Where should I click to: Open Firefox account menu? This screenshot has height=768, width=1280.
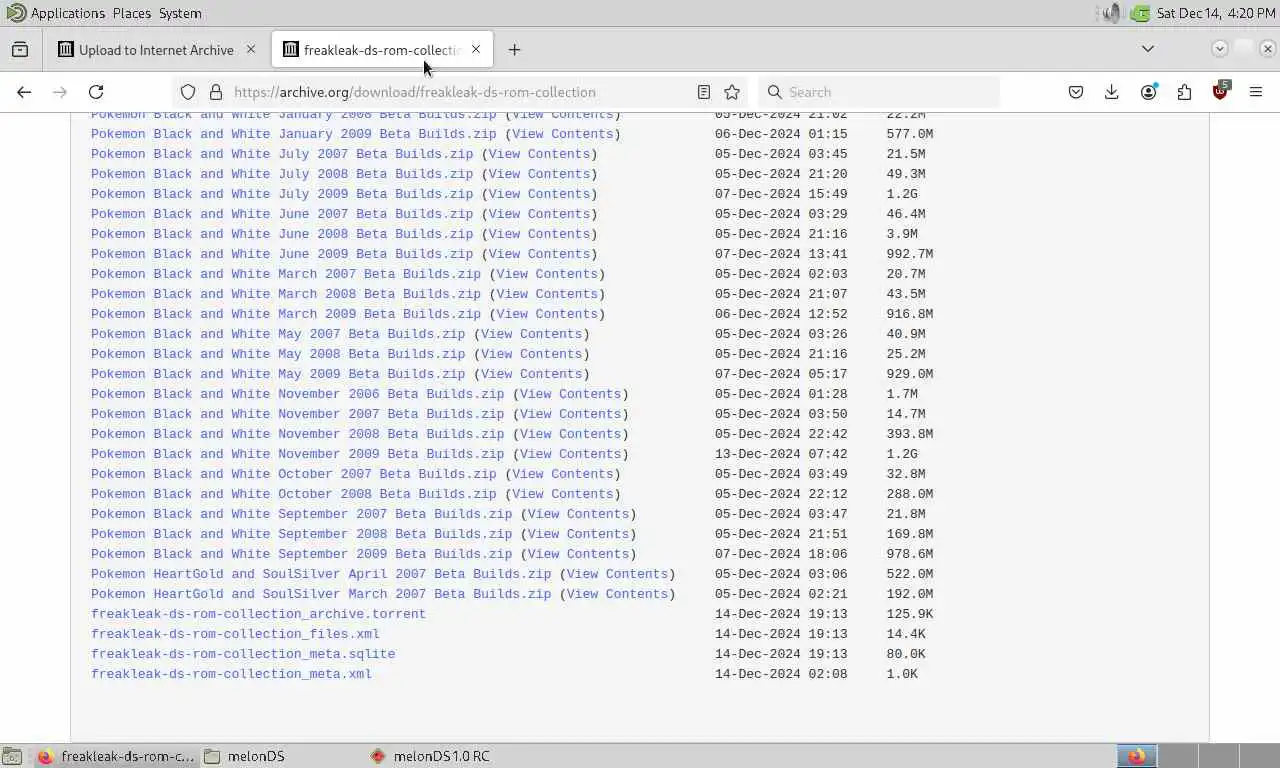point(1148,92)
